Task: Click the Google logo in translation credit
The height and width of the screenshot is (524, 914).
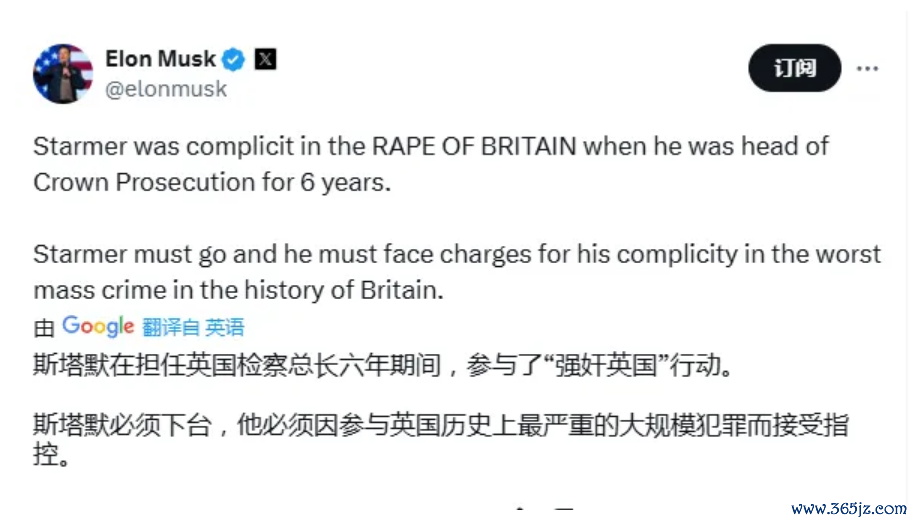Action: pos(98,326)
